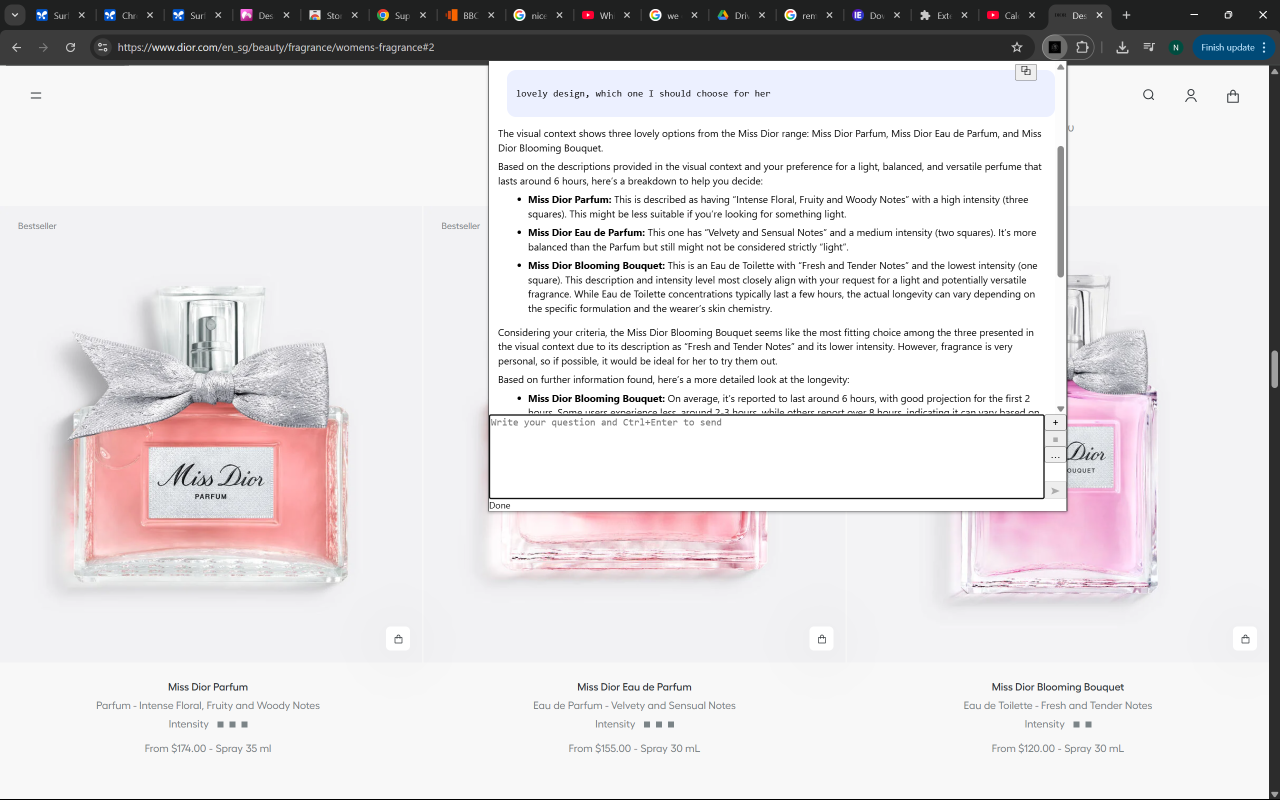Copy the chat message with the copy icon
The image size is (1280, 800).
click(x=1026, y=72)
